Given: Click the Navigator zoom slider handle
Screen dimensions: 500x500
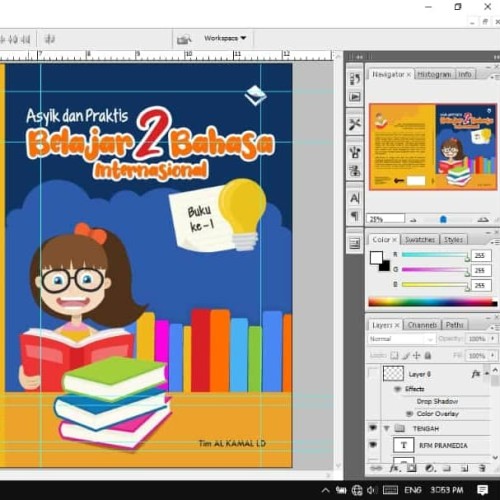Looking at the screenshot, I should point(443,219).
